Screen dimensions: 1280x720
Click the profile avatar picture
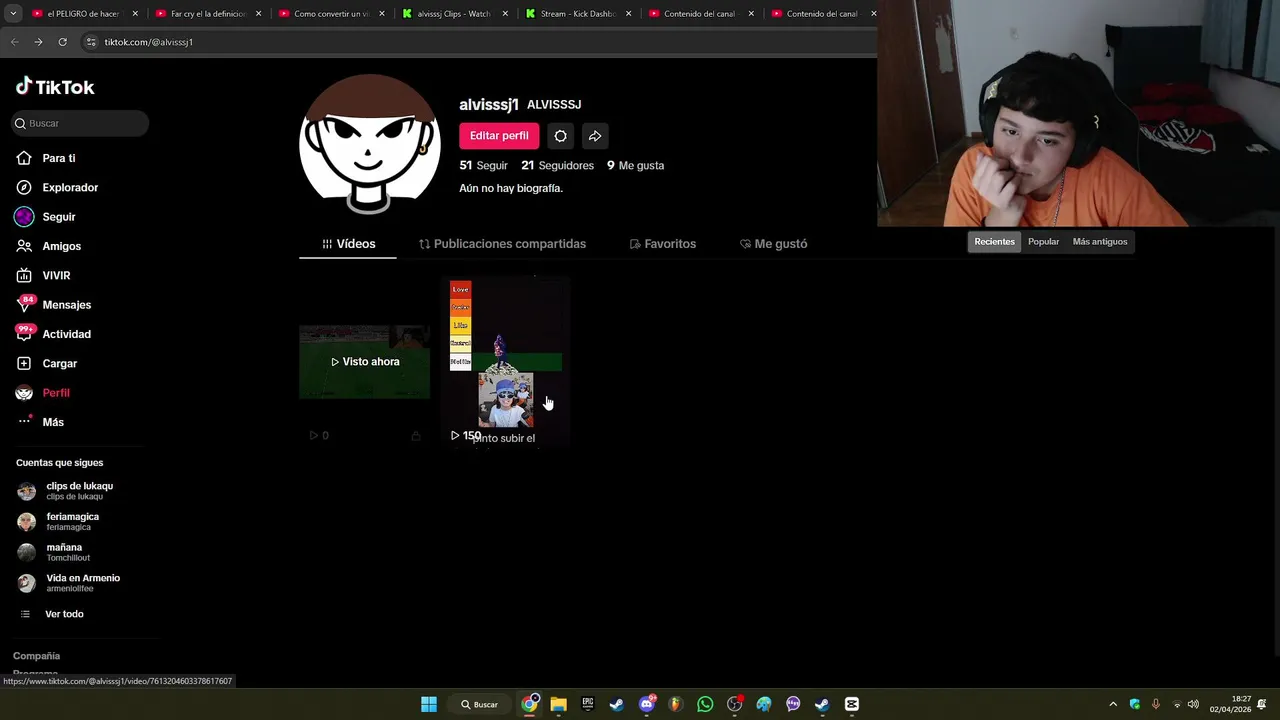(369, 144)
